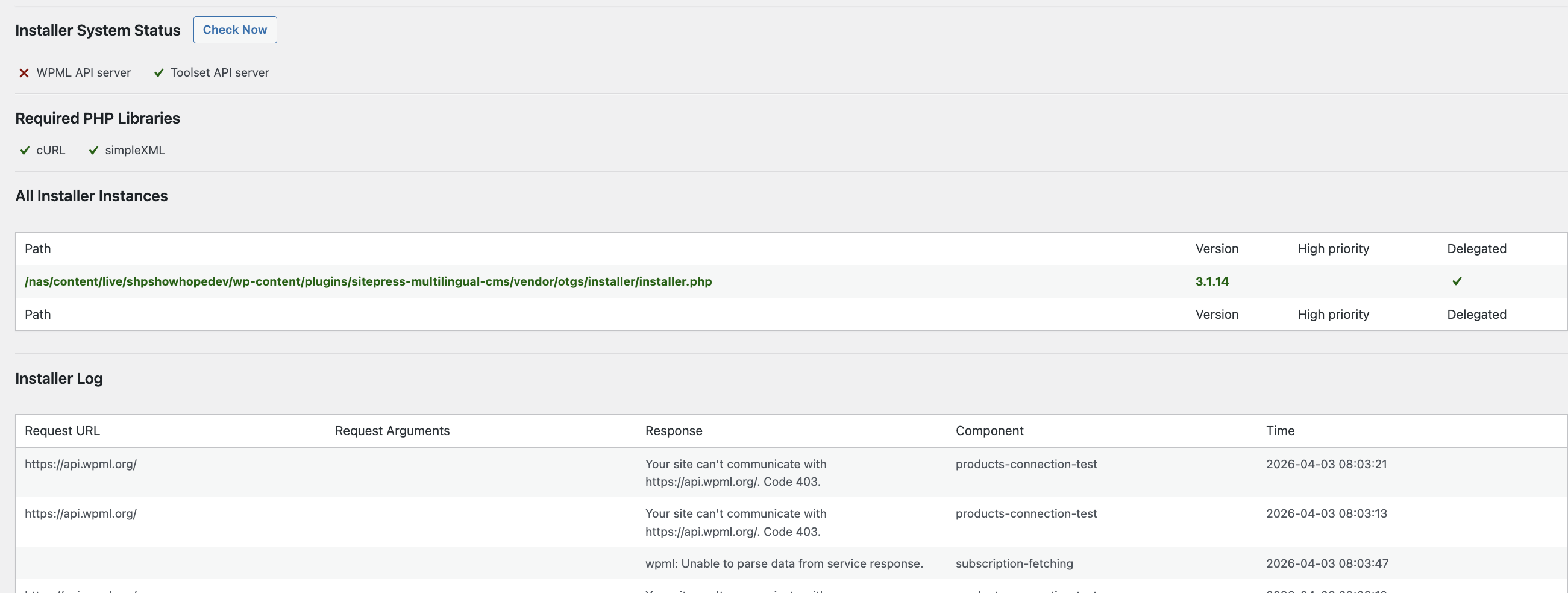1568x593 pixels.
Task: Click the Time column header
Action: pyautogui.click(x=1280, y=430)
